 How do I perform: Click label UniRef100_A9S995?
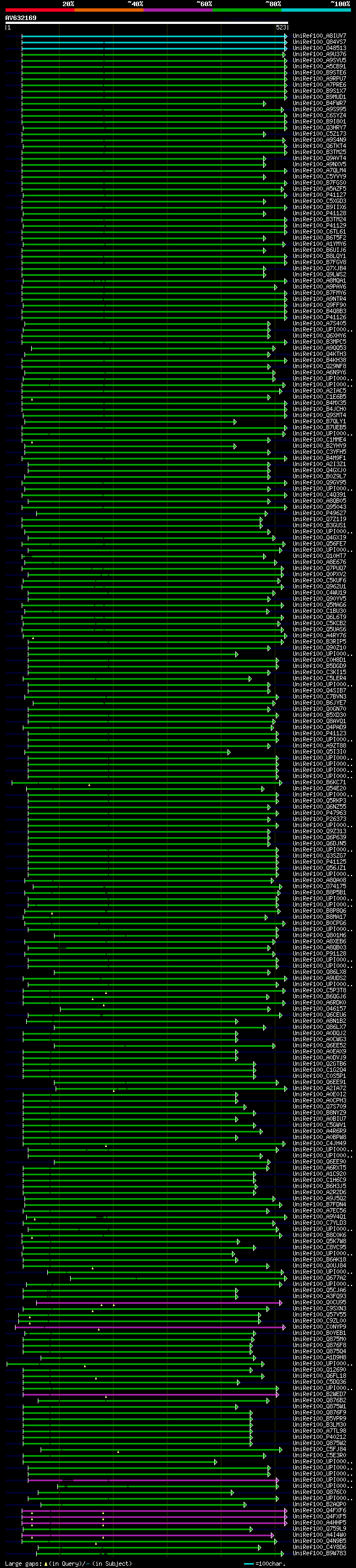pyautogui.click(x=319, y=110)
